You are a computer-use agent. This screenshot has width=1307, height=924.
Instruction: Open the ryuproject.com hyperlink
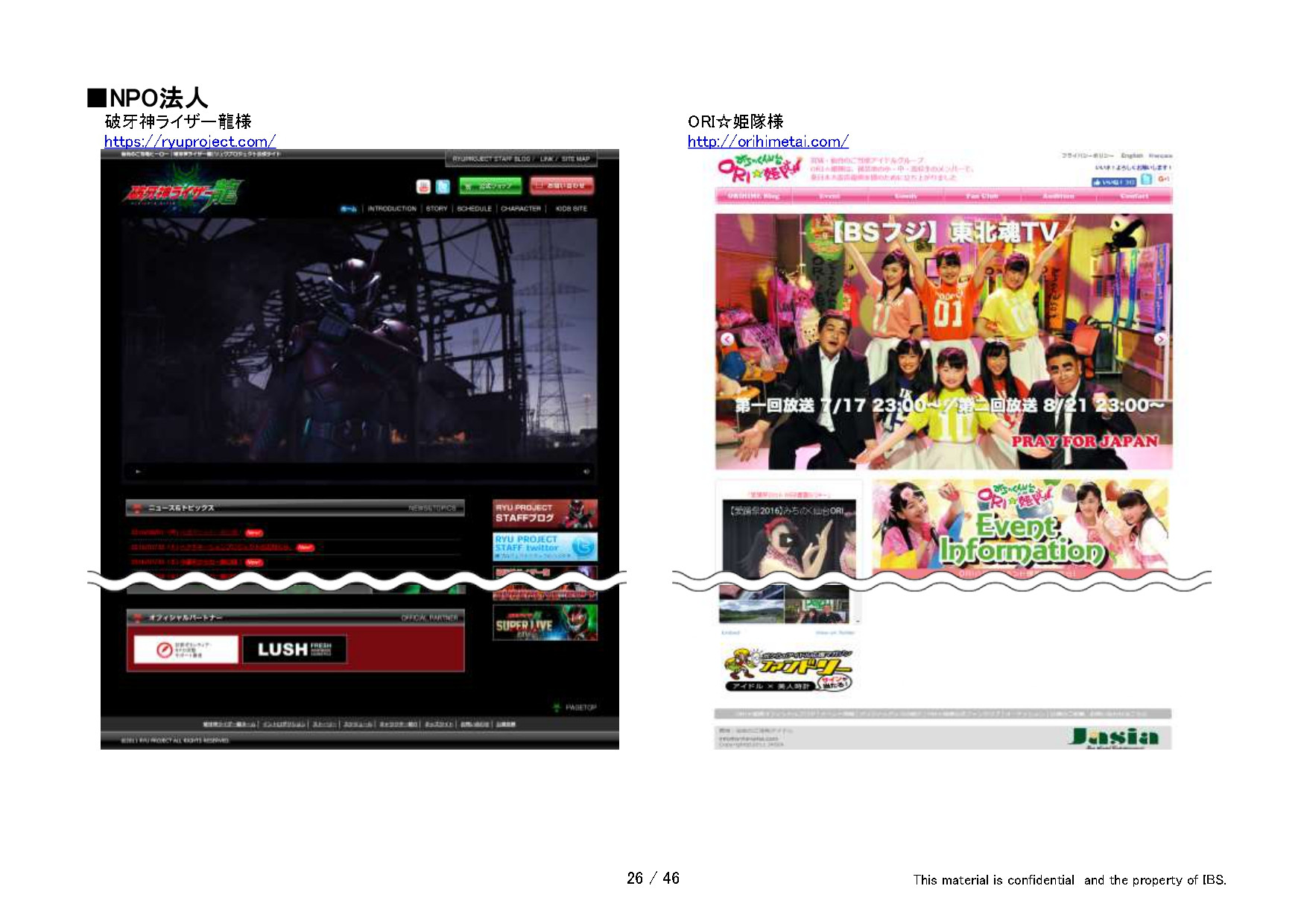pyautogui.click(x=189, y=142)
